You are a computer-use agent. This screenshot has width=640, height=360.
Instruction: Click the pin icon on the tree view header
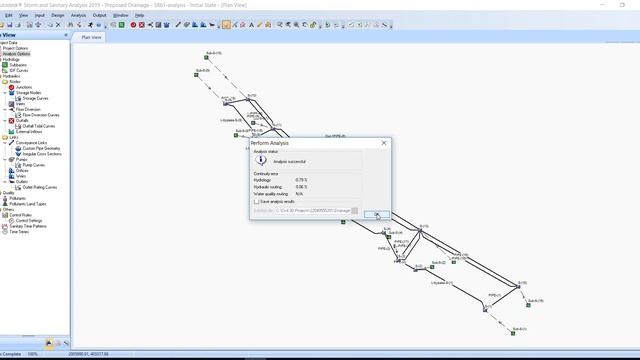(x=66, y=35)
